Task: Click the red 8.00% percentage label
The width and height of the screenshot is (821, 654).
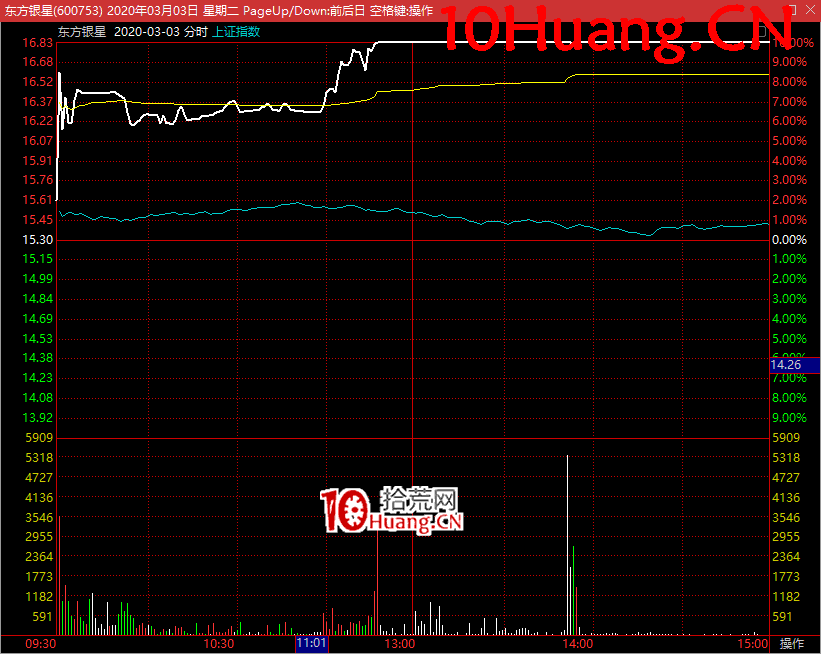Action: click(x=790, y=82)
